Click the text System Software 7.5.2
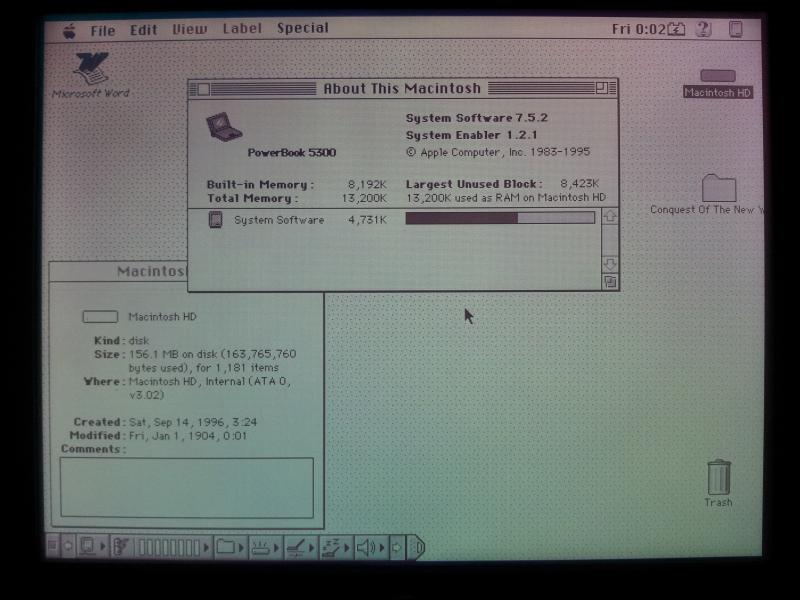The image size is (800, 600). pos(477,118)
